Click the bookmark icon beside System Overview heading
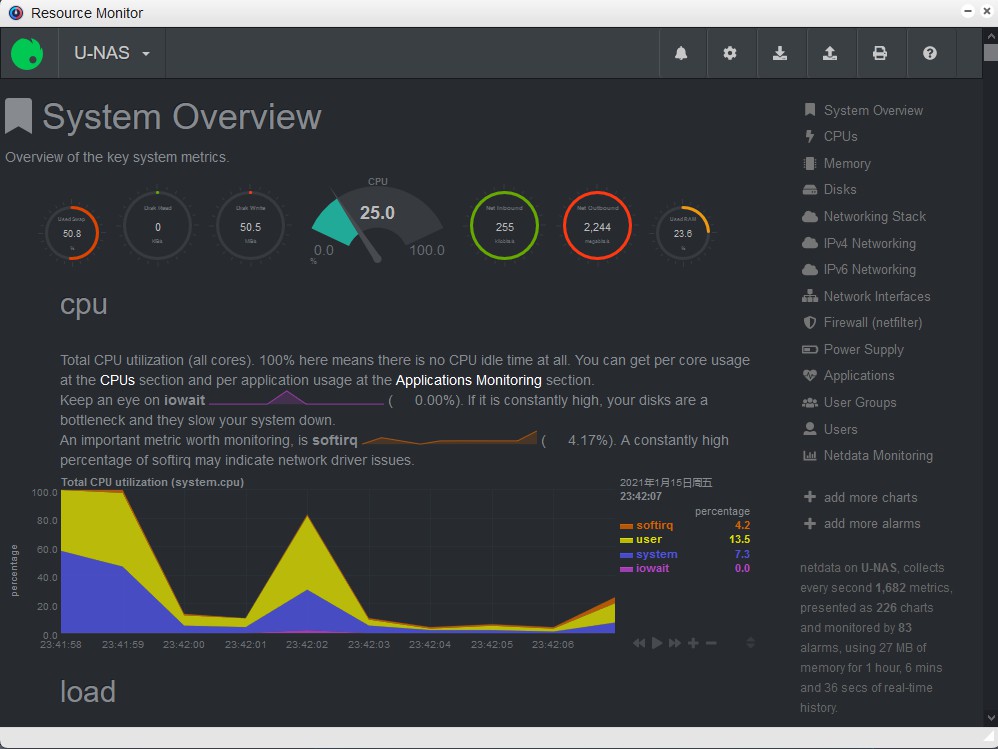The width and height of the screenshot is (998, 749). click(18, 116)
